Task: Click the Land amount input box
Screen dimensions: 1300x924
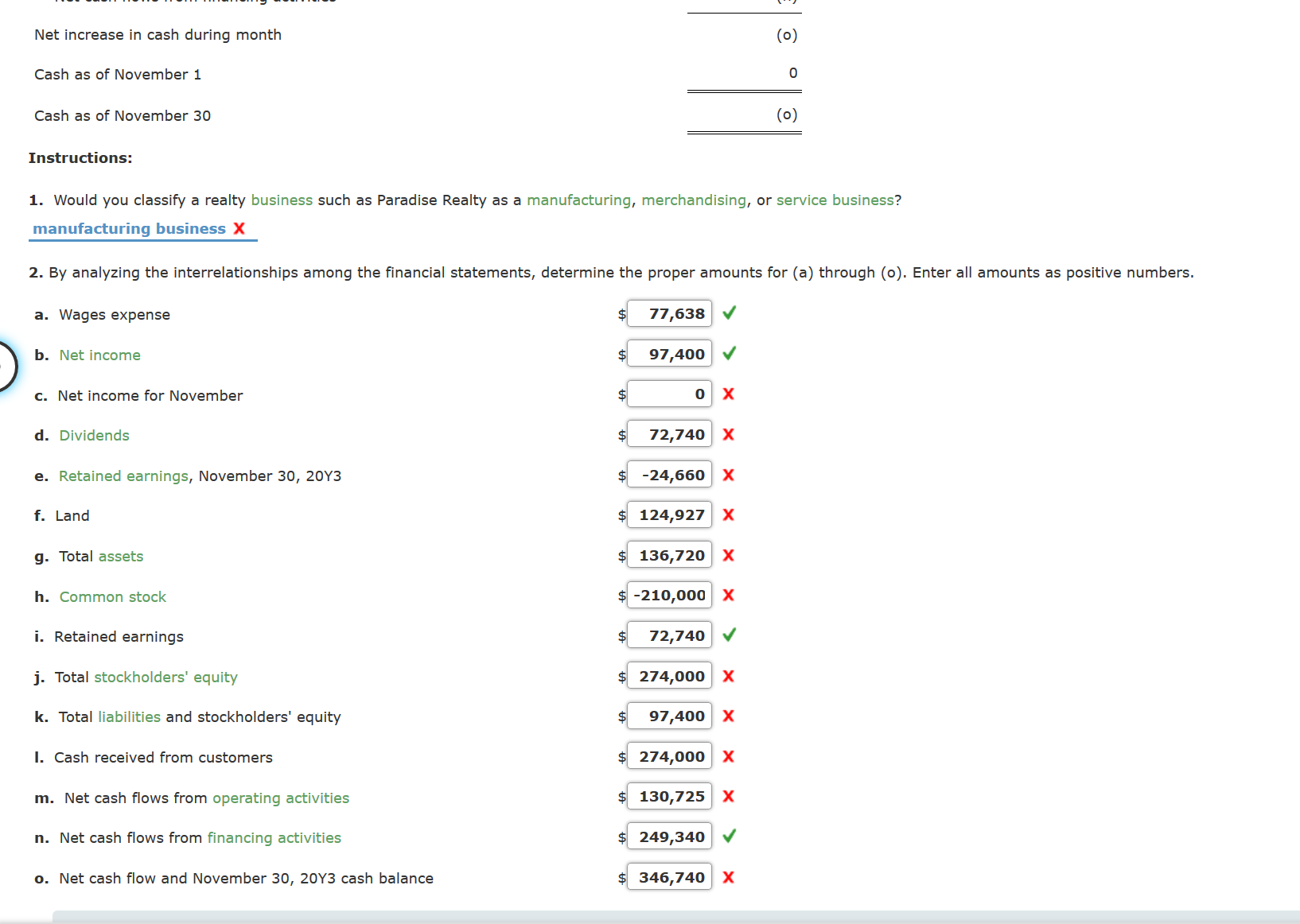Action: 668,514
